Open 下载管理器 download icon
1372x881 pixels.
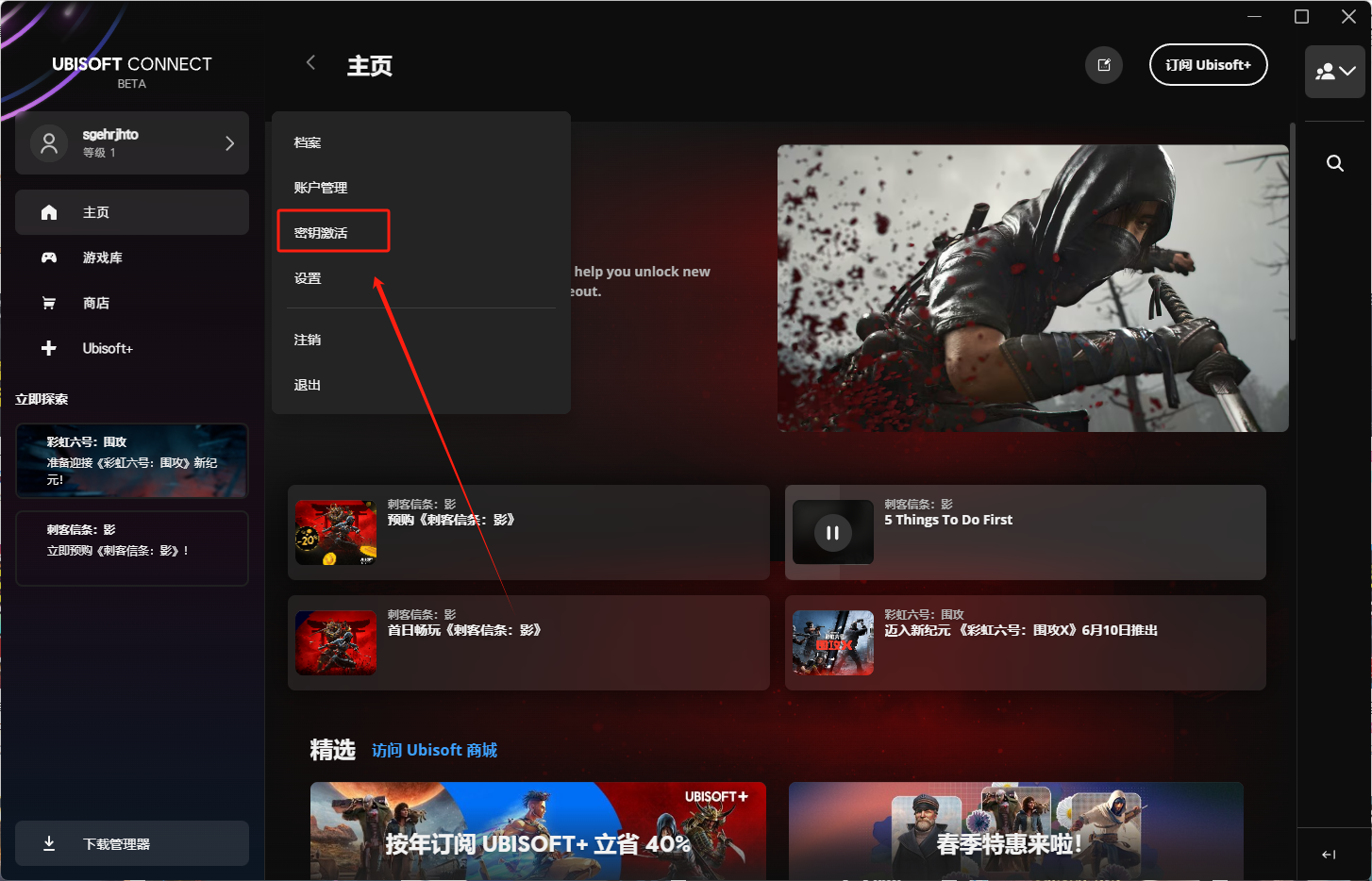[49, 843]
